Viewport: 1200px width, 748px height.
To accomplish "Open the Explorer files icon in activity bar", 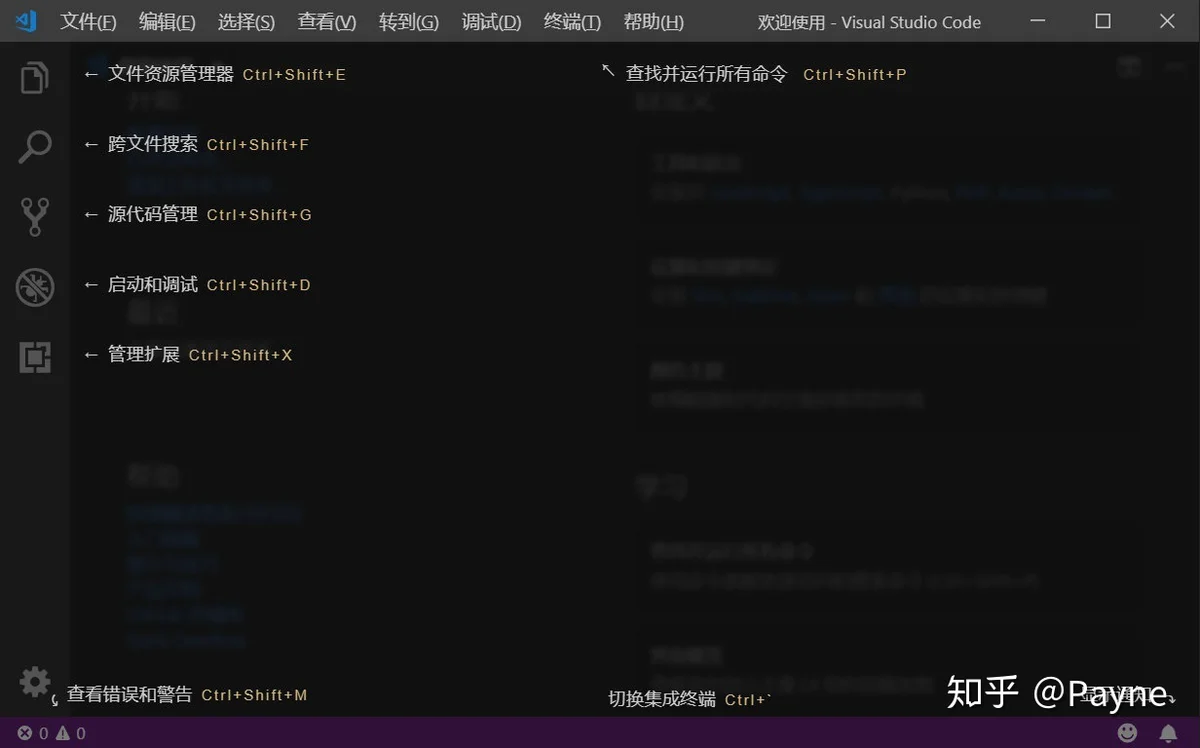I will pos(34,77).
